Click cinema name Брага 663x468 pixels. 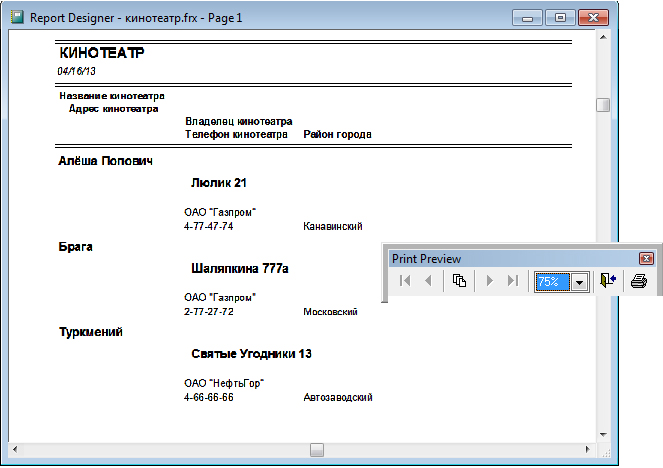pyautogui.click(x=75, y=247)
